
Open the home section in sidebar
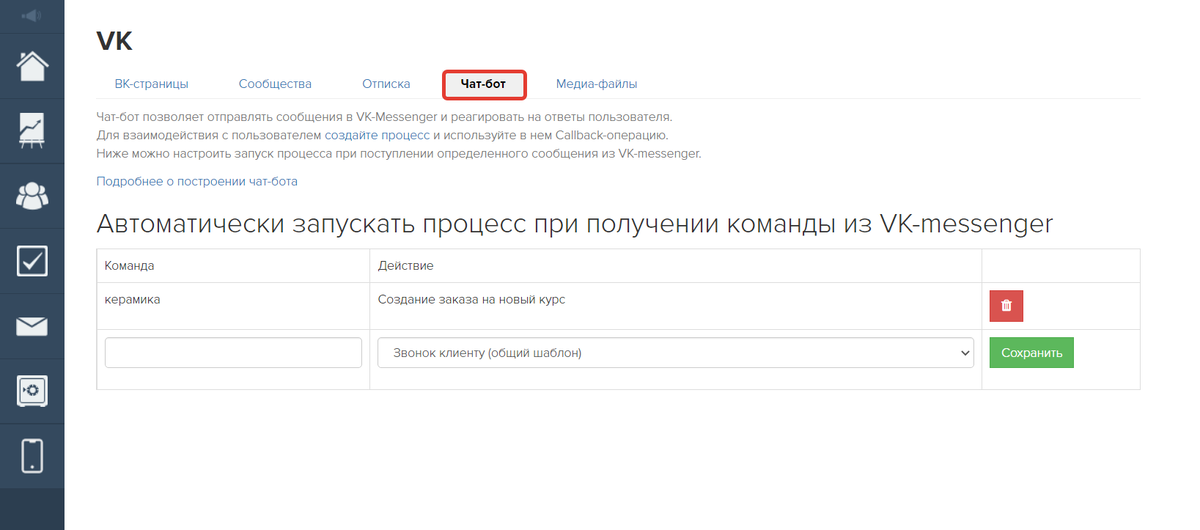[x=32, y=67]
